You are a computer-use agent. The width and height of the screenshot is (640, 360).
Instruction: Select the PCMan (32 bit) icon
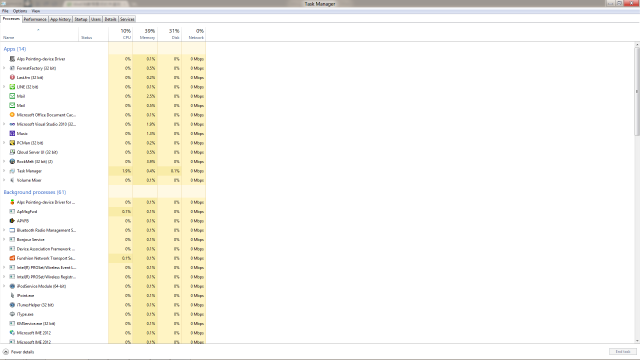coord(12,143)
